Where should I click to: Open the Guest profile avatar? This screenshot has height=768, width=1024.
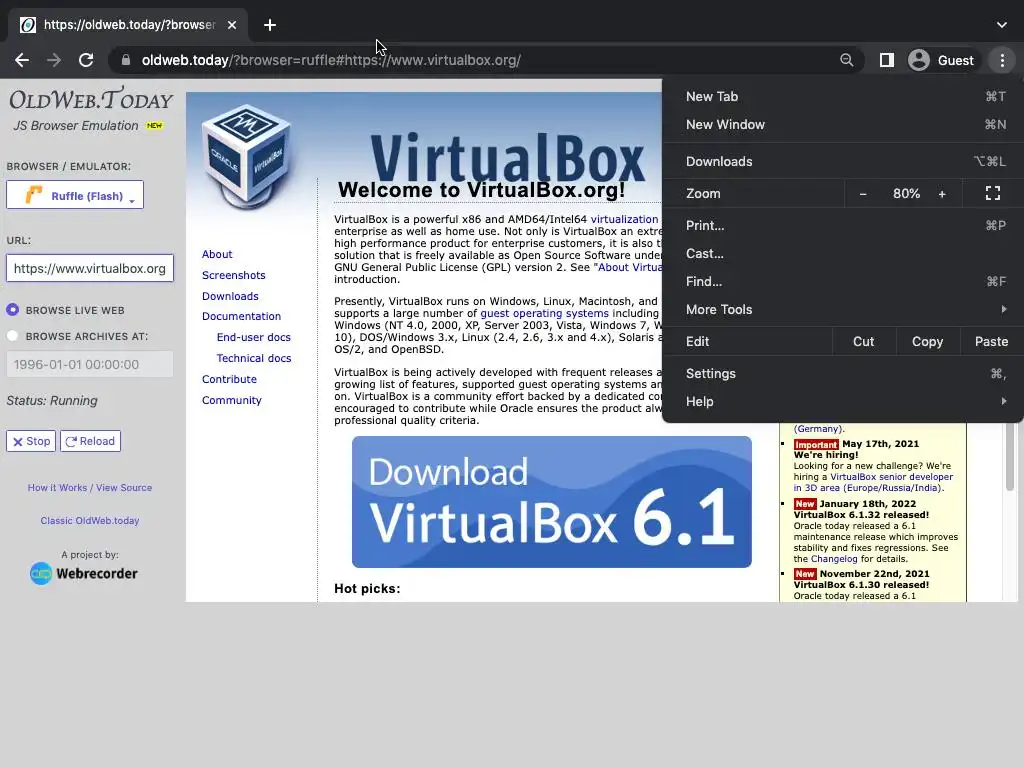coord(919,60)
